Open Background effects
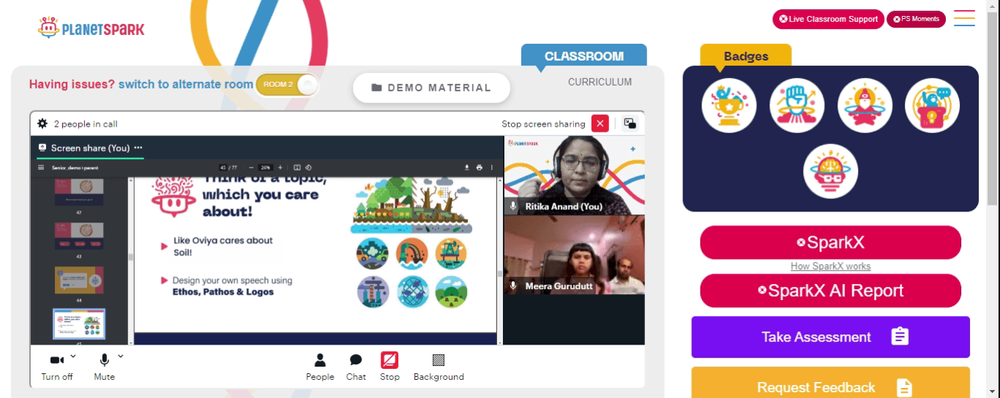 tap(438, 367)
